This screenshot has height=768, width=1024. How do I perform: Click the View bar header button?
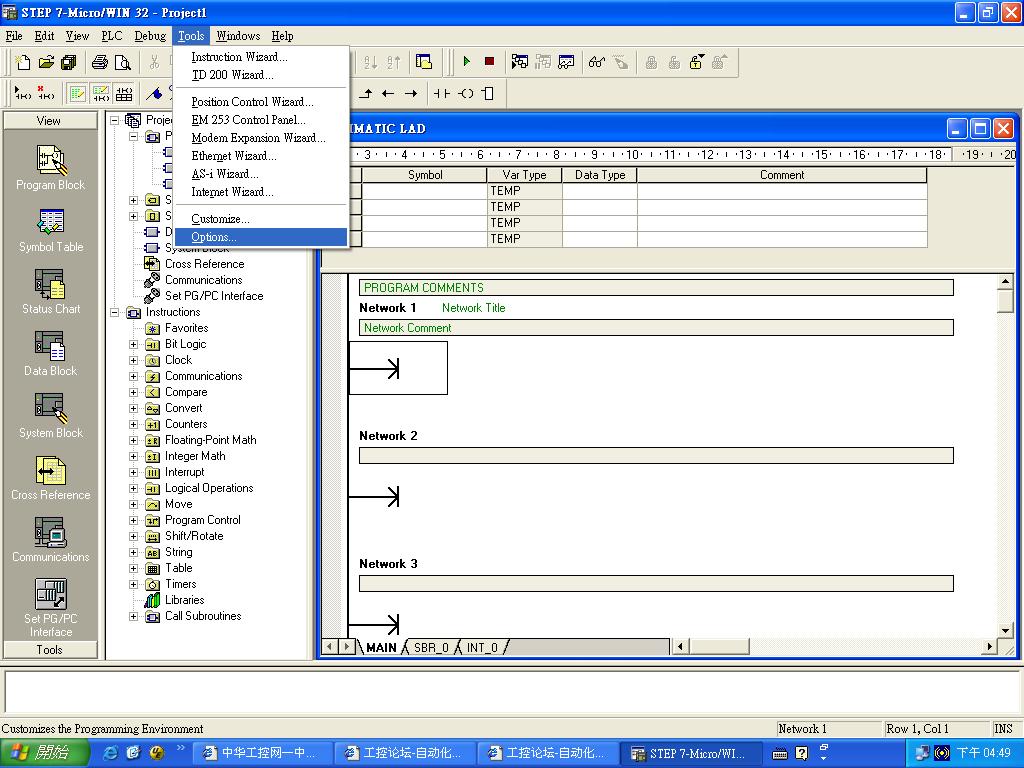tap(50, 121)
